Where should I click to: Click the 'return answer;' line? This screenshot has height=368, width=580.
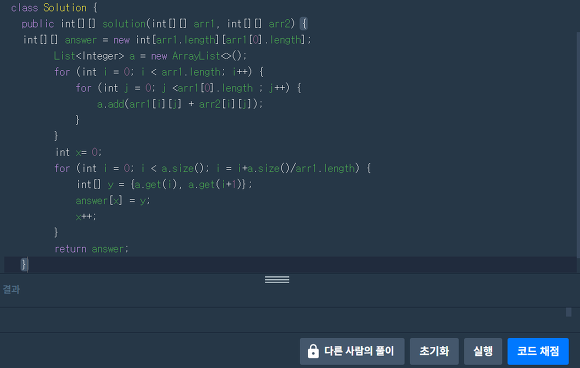(91, 249)
